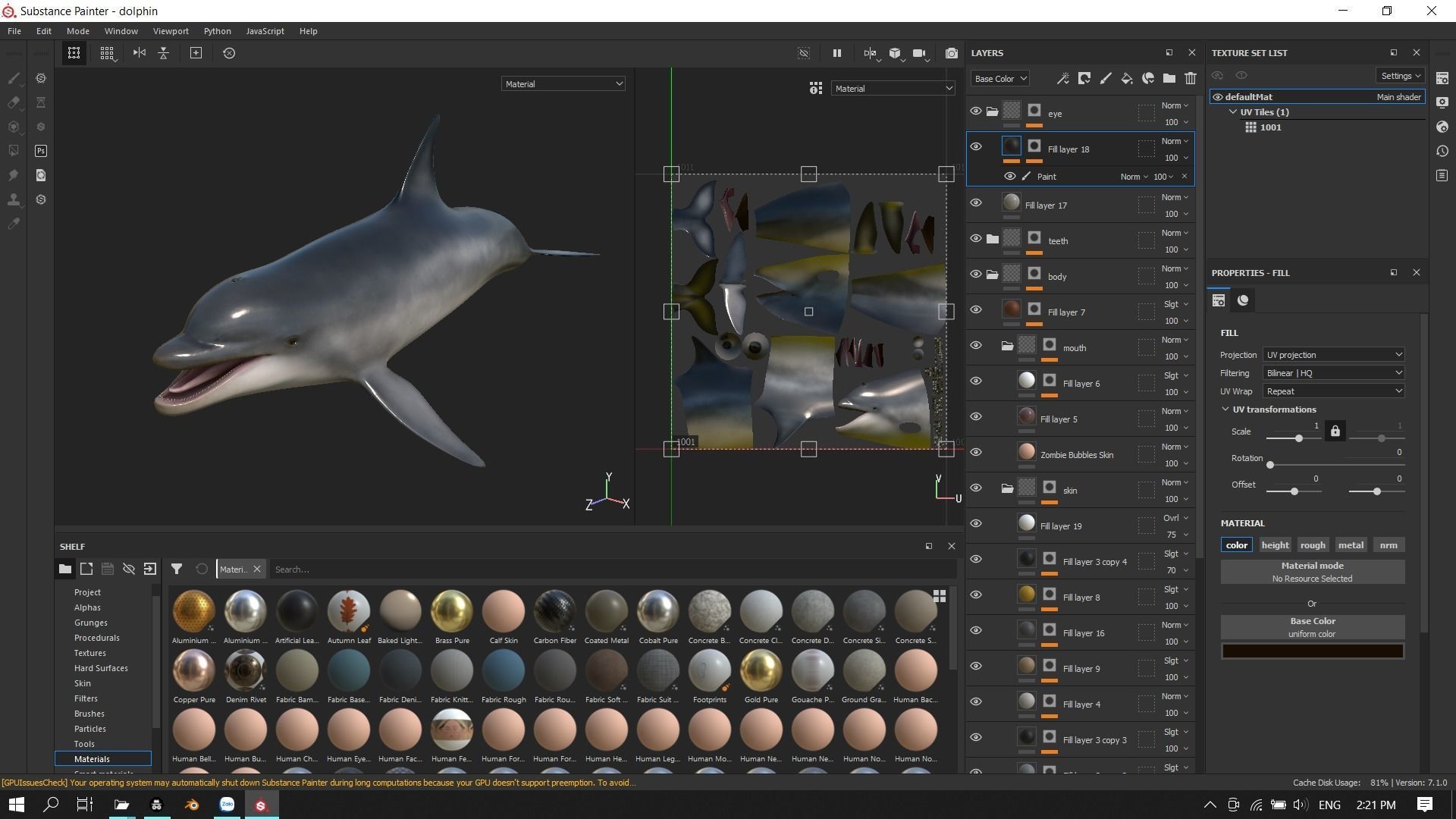
Task: Click the Base Color uniform color button
Action: coord(1312,627)
